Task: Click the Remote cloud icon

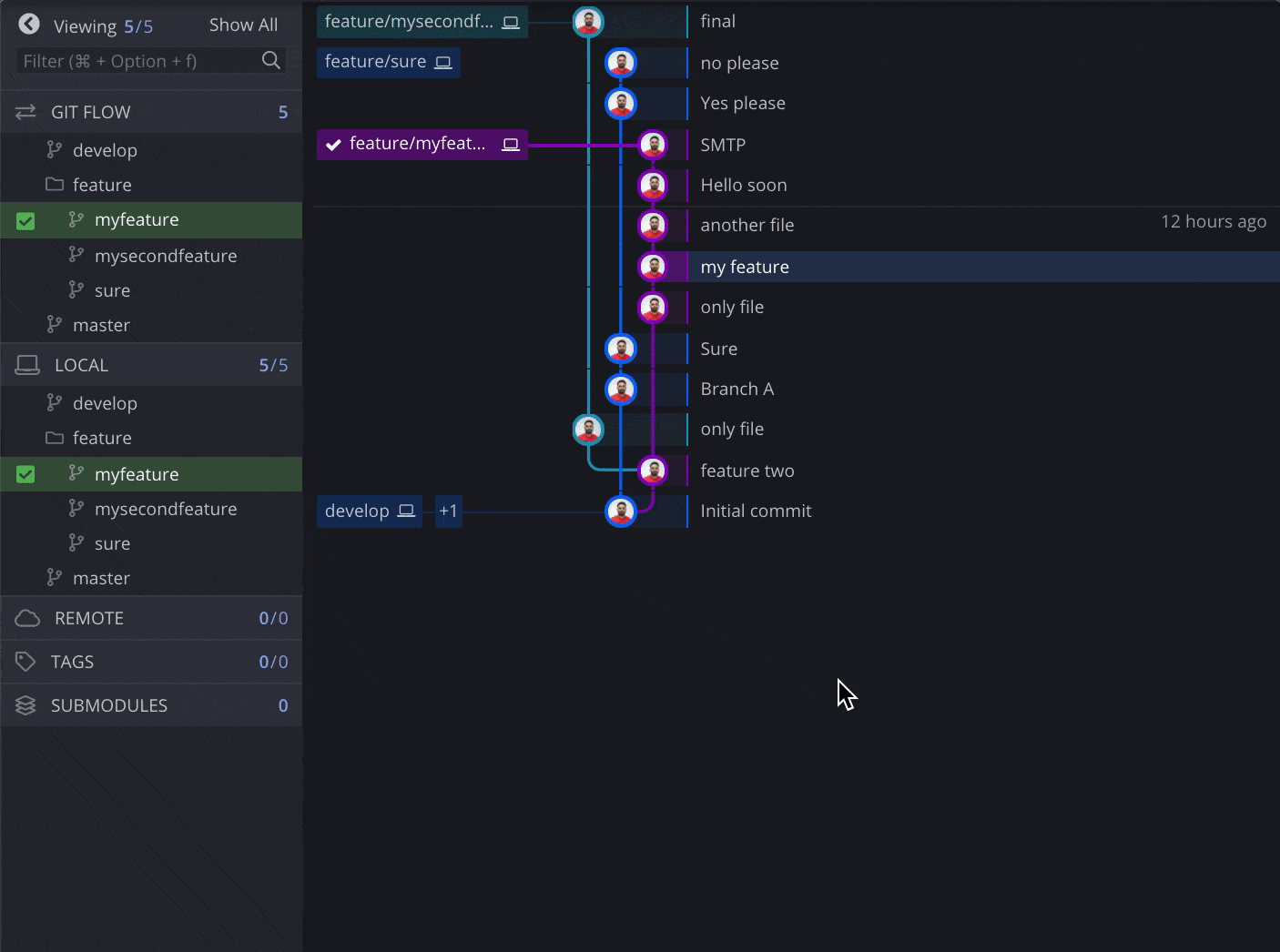Action: [x=27, y=619]
